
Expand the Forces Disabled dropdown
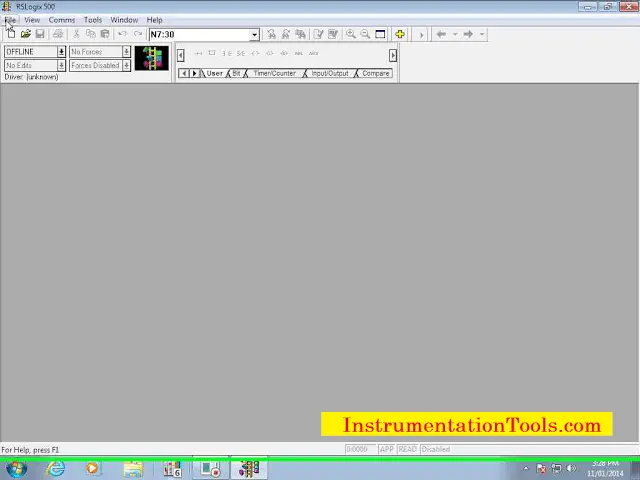pos(126,65)
